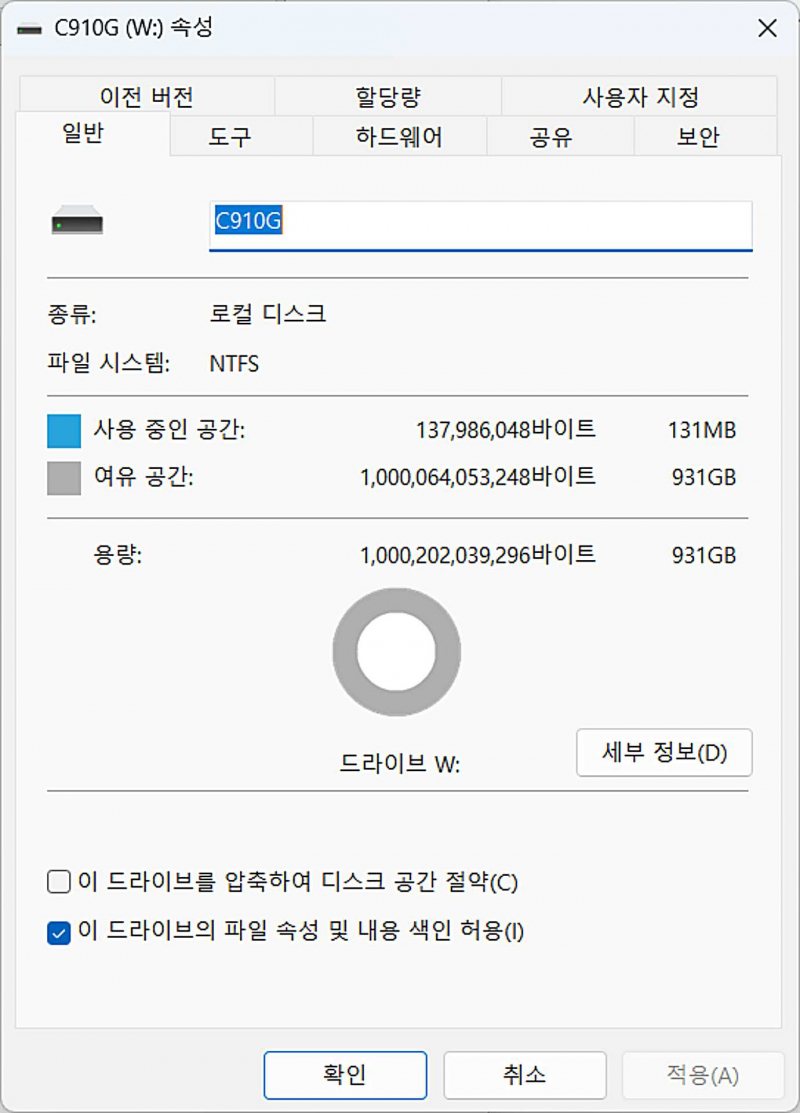
Task: Click the gray 여유 공간 color swatch
Action: click(x=64, y=478)
